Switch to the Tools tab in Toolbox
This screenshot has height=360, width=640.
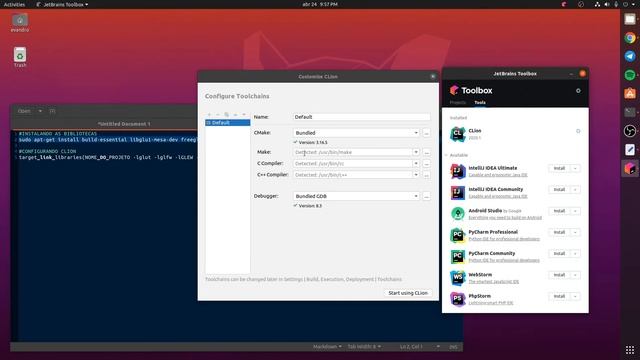click(x=480, y=102)
